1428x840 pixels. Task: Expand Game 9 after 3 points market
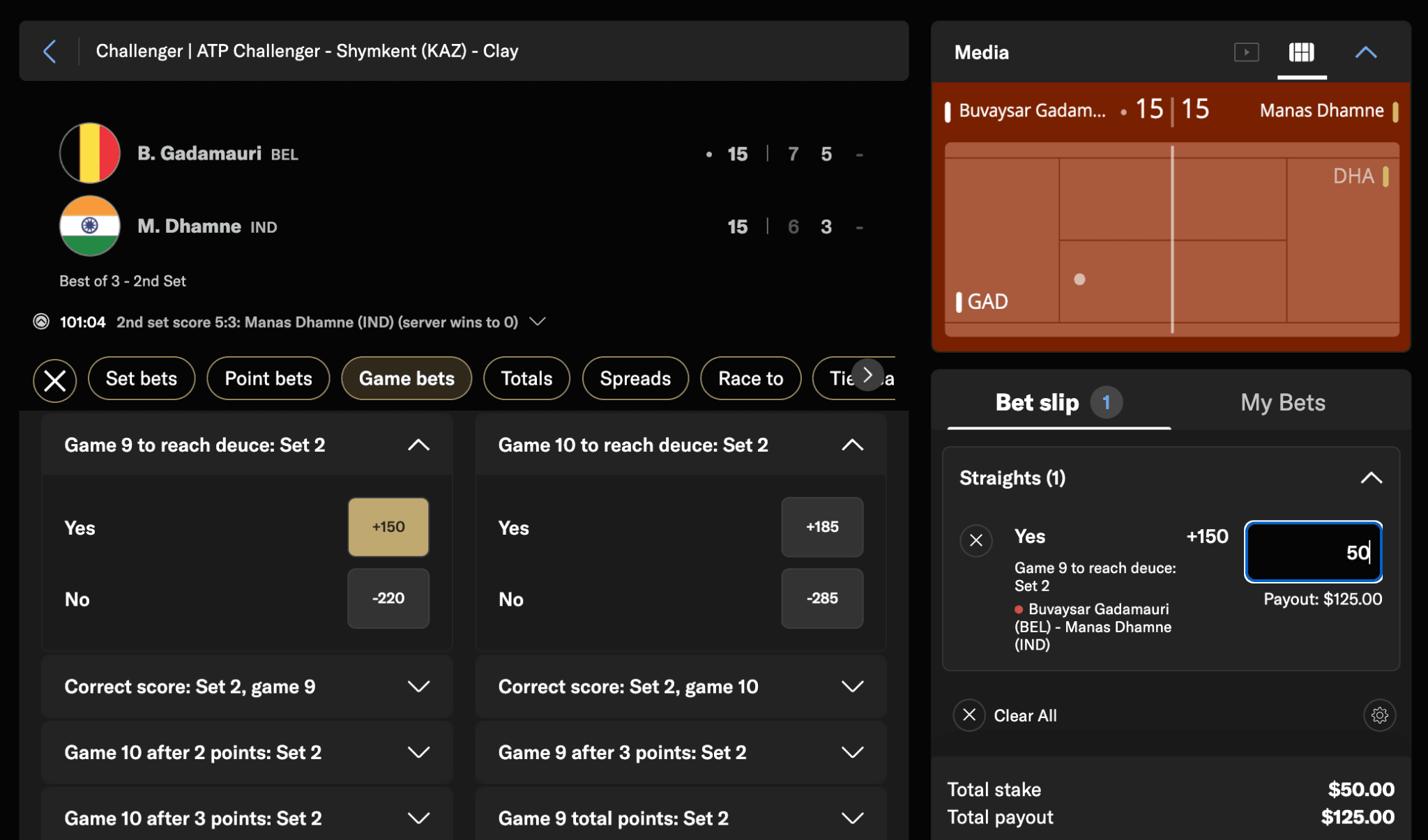[681, 752]
